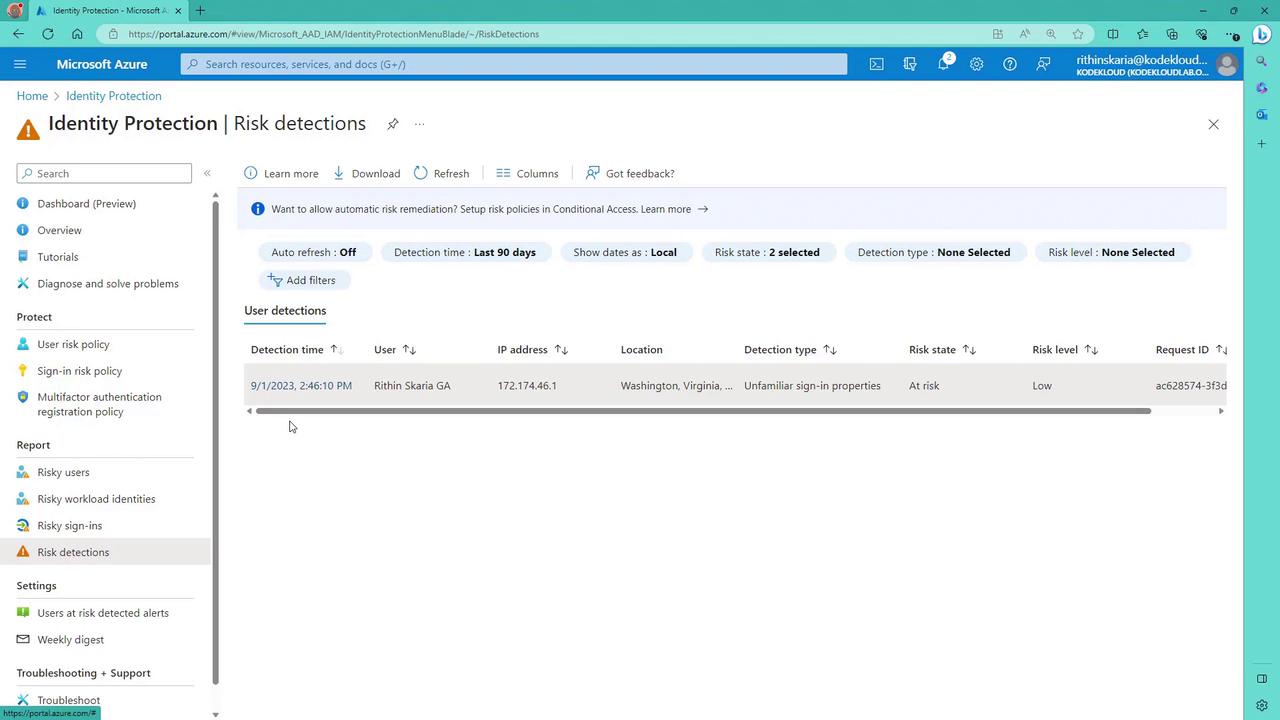Open User risk policy
Screen dimensions: 1280x720
coord(73,344)
